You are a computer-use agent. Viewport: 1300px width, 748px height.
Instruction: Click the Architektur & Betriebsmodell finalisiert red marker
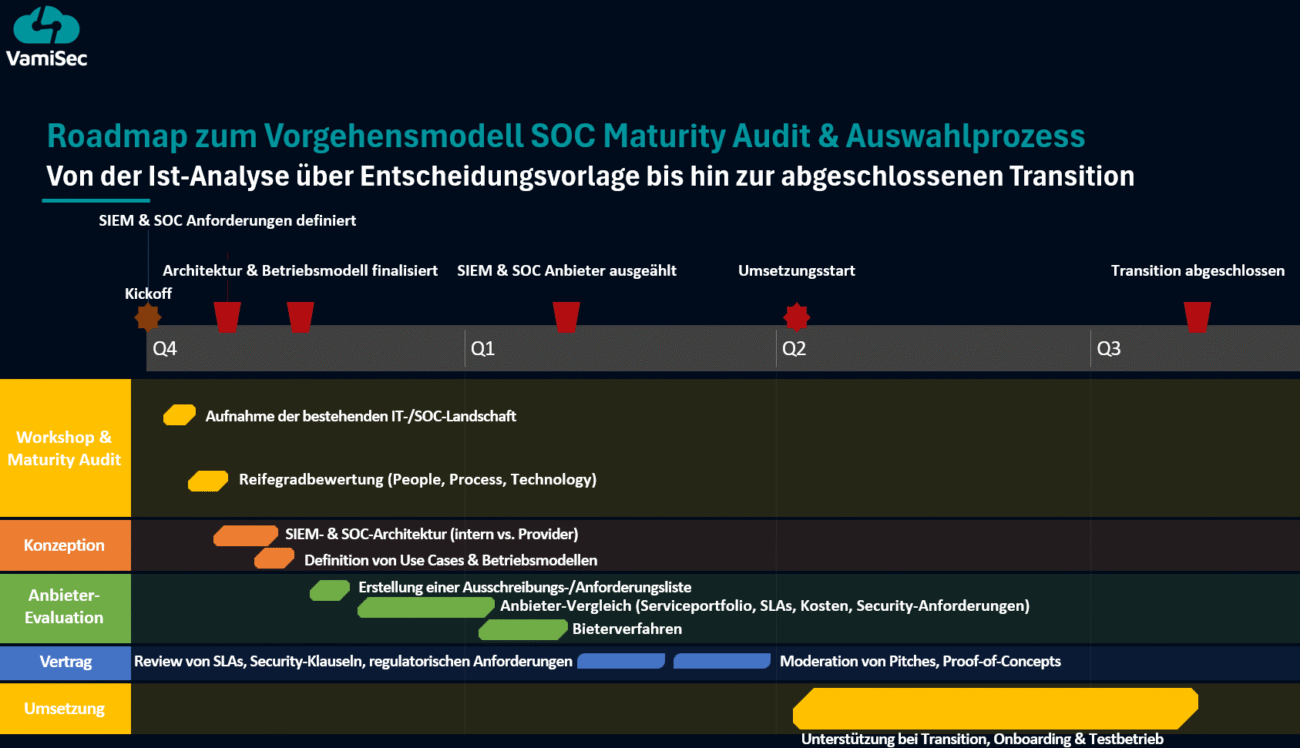click(x=300, y=316)
